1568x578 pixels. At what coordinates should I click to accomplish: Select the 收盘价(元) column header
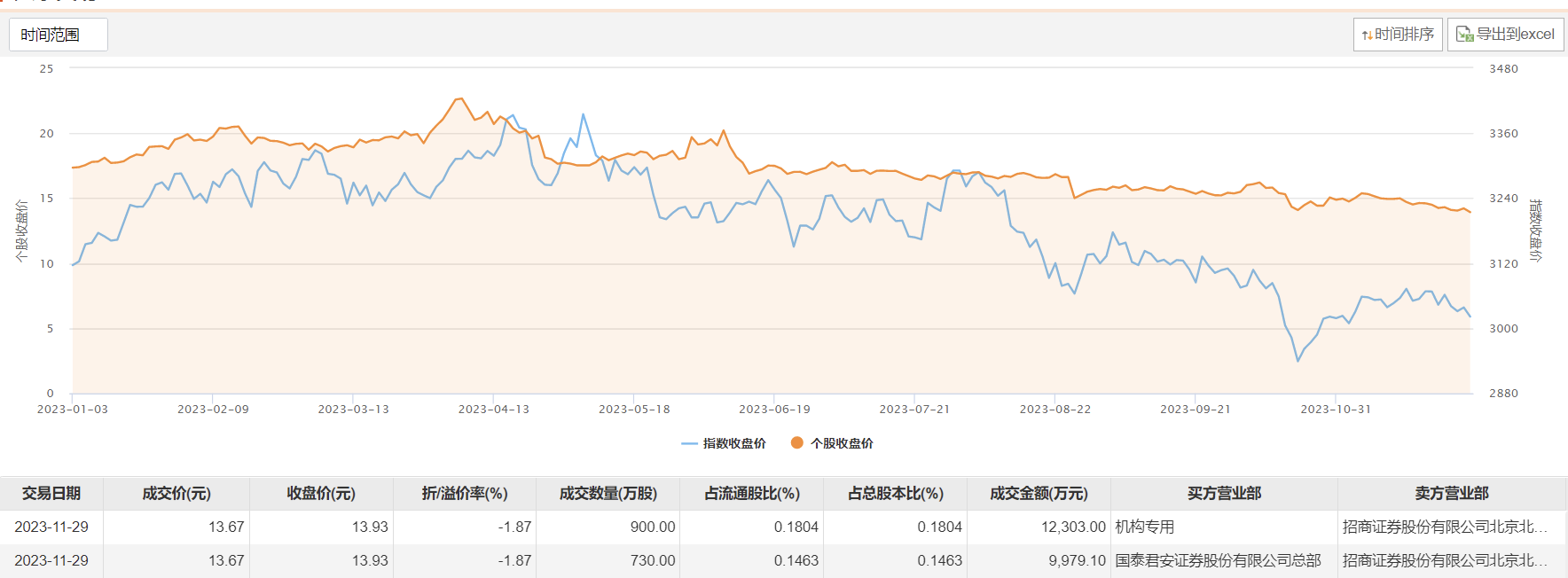[x=321, y=493]
